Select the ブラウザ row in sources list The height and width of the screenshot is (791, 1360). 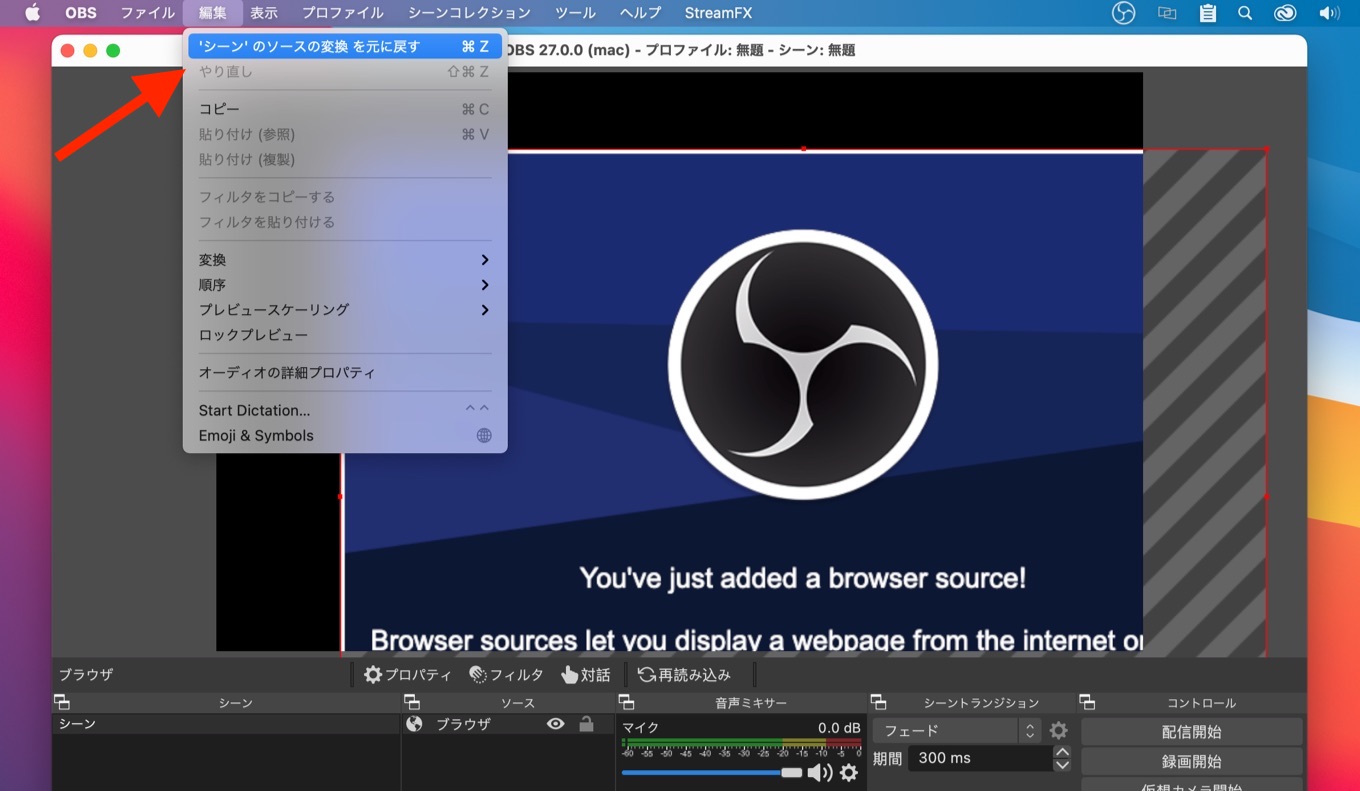(508, 724)
